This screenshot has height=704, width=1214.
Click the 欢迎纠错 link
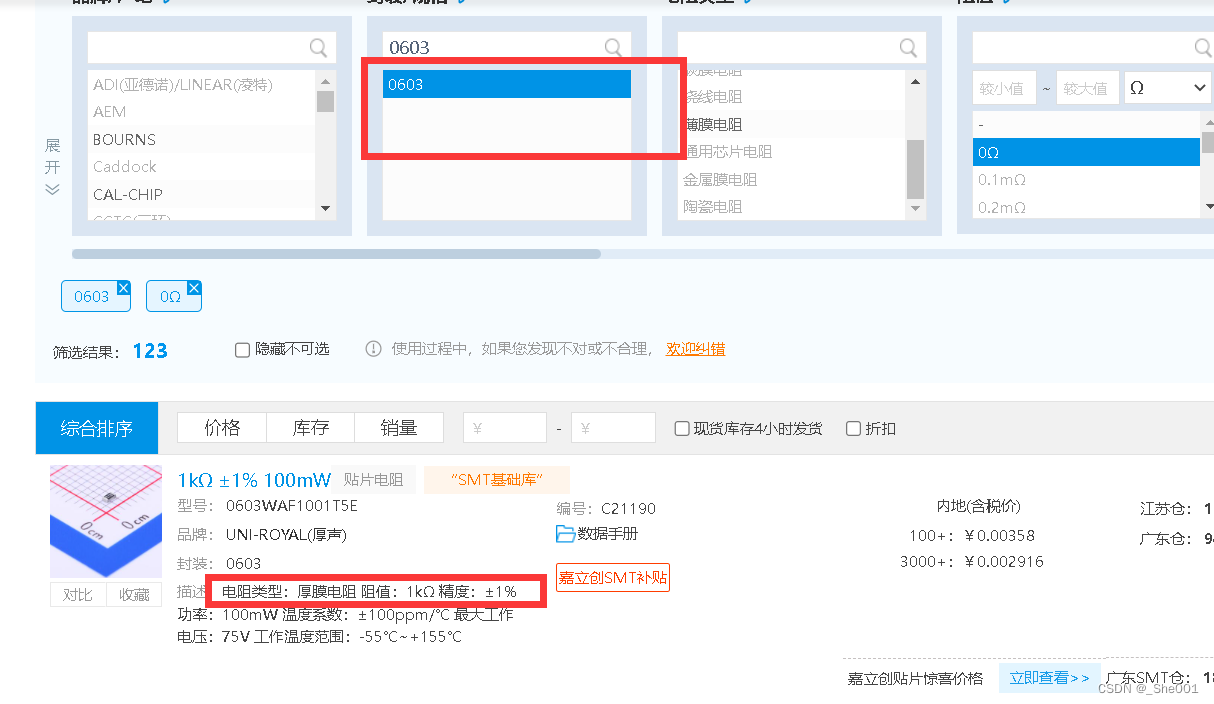point(695,349)
